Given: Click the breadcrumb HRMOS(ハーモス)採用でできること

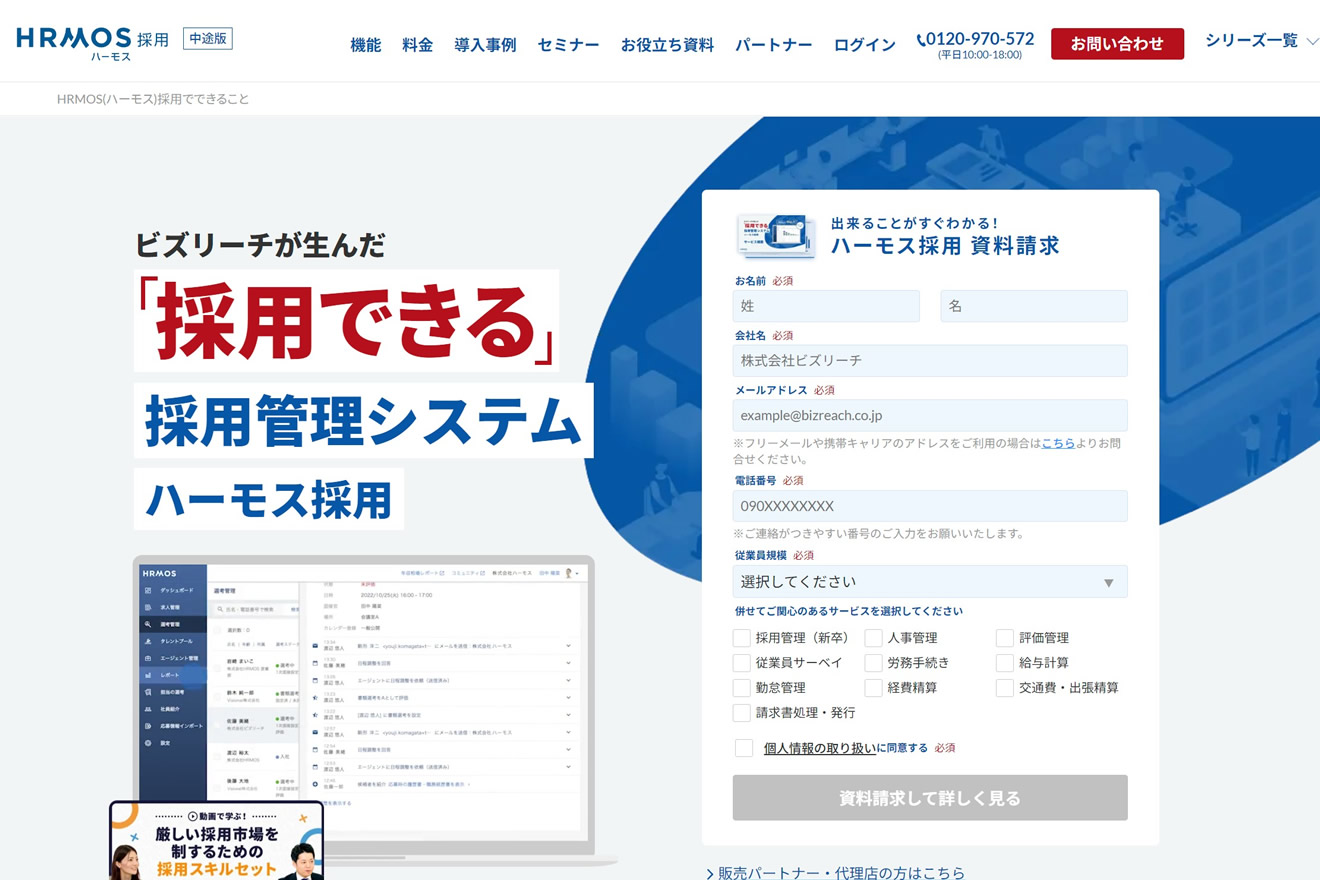Looking at the screenshot, I should tap(153, 99).
